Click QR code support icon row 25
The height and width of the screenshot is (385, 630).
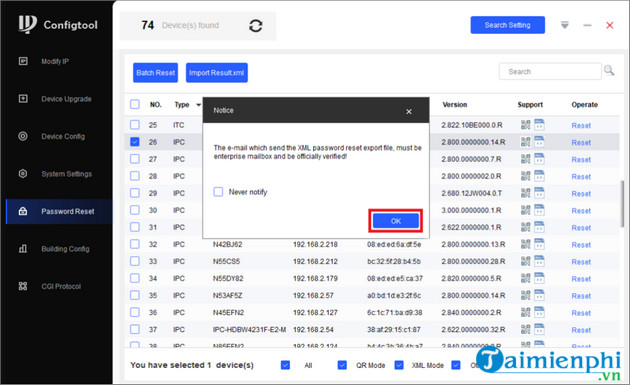click(526, 125)
